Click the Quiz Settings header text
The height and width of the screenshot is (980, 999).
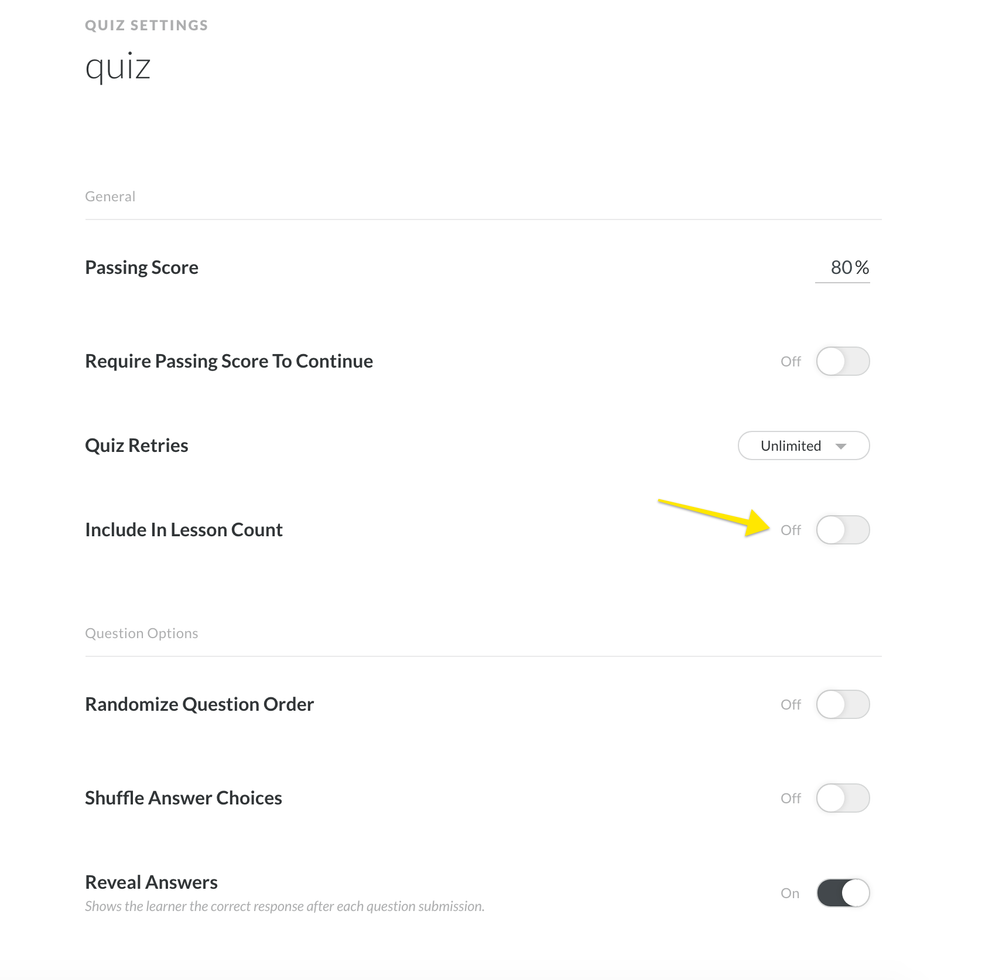coord(147,25)
